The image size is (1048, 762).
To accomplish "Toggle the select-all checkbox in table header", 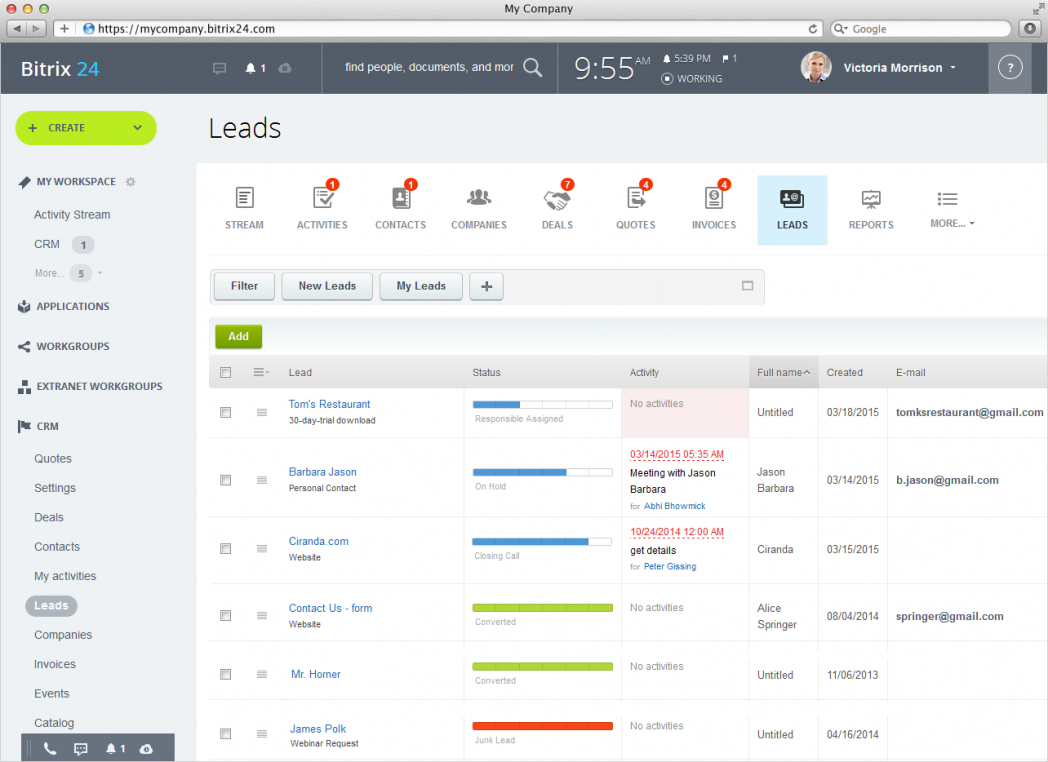I will coord(226,373).
